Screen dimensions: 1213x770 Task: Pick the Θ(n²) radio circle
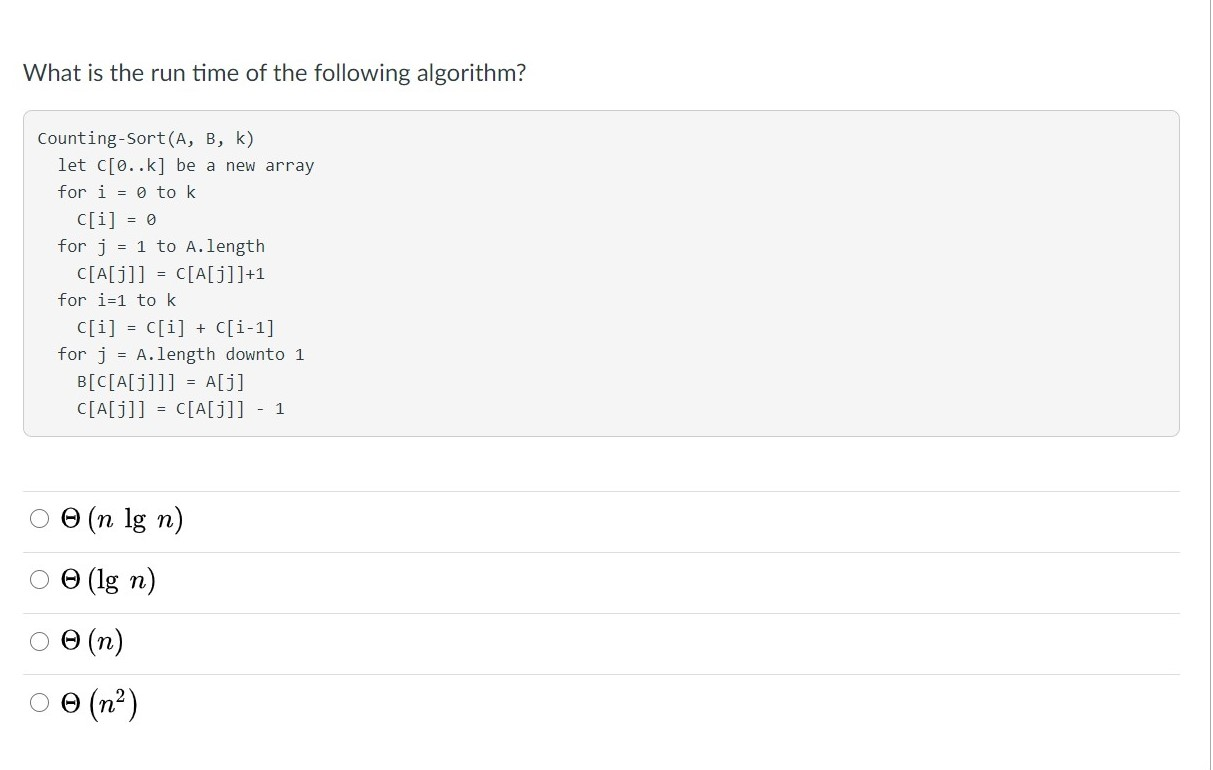point(39,703)
